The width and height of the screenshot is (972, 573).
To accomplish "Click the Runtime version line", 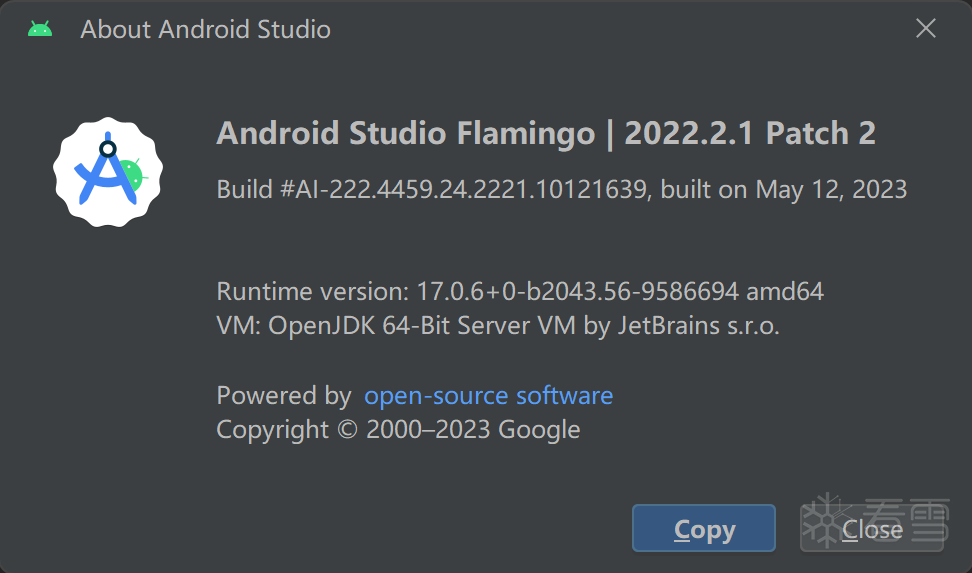I will point(520,292).
